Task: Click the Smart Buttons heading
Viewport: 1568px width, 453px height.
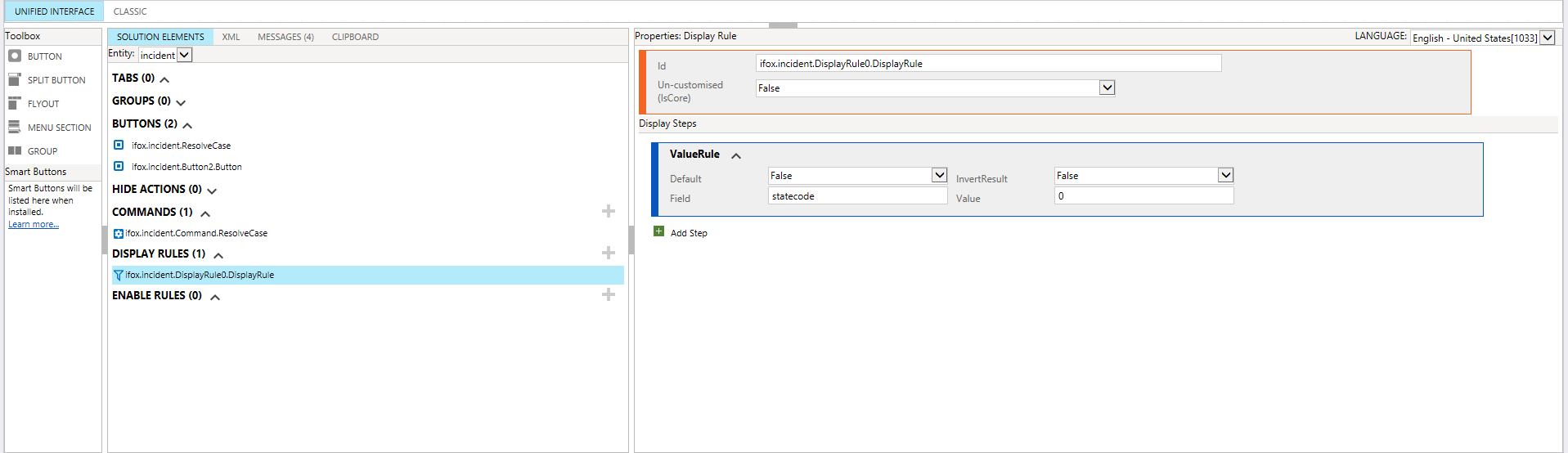Action: (35, 172)
